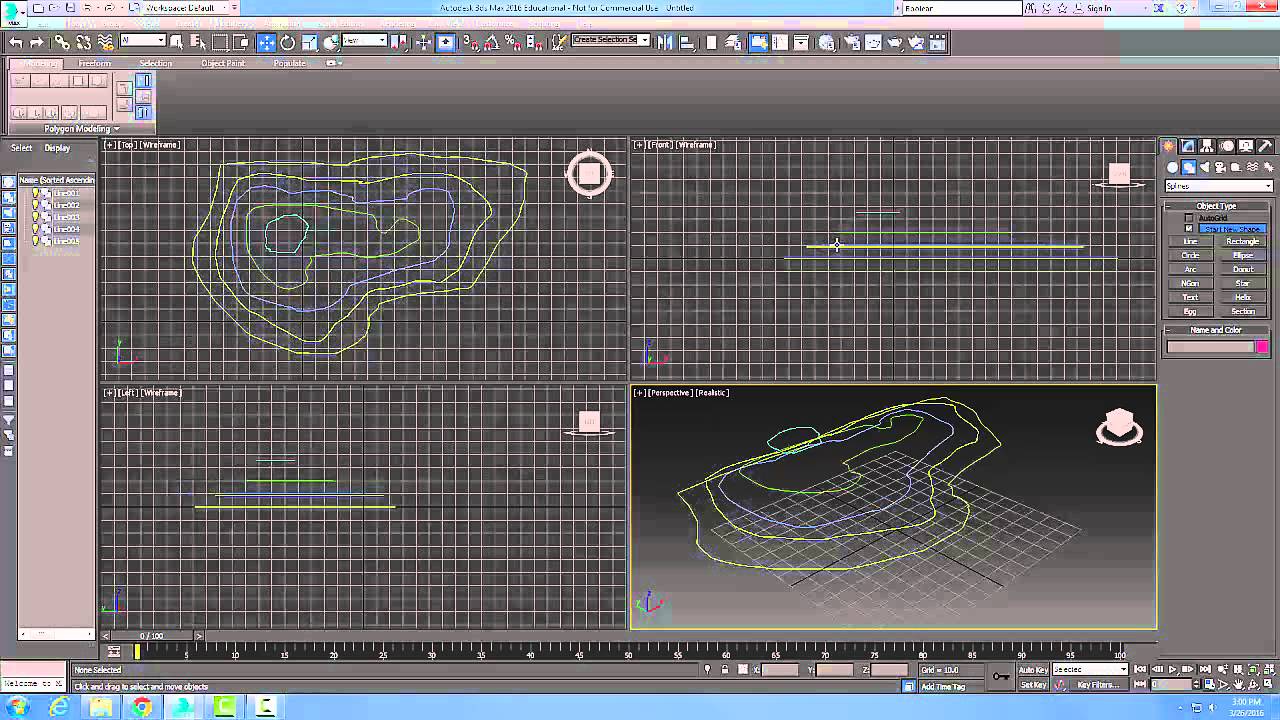Viewport: 1280px width, 720px height.
Task: Click the Align tool icon
Action: (689, 42)
